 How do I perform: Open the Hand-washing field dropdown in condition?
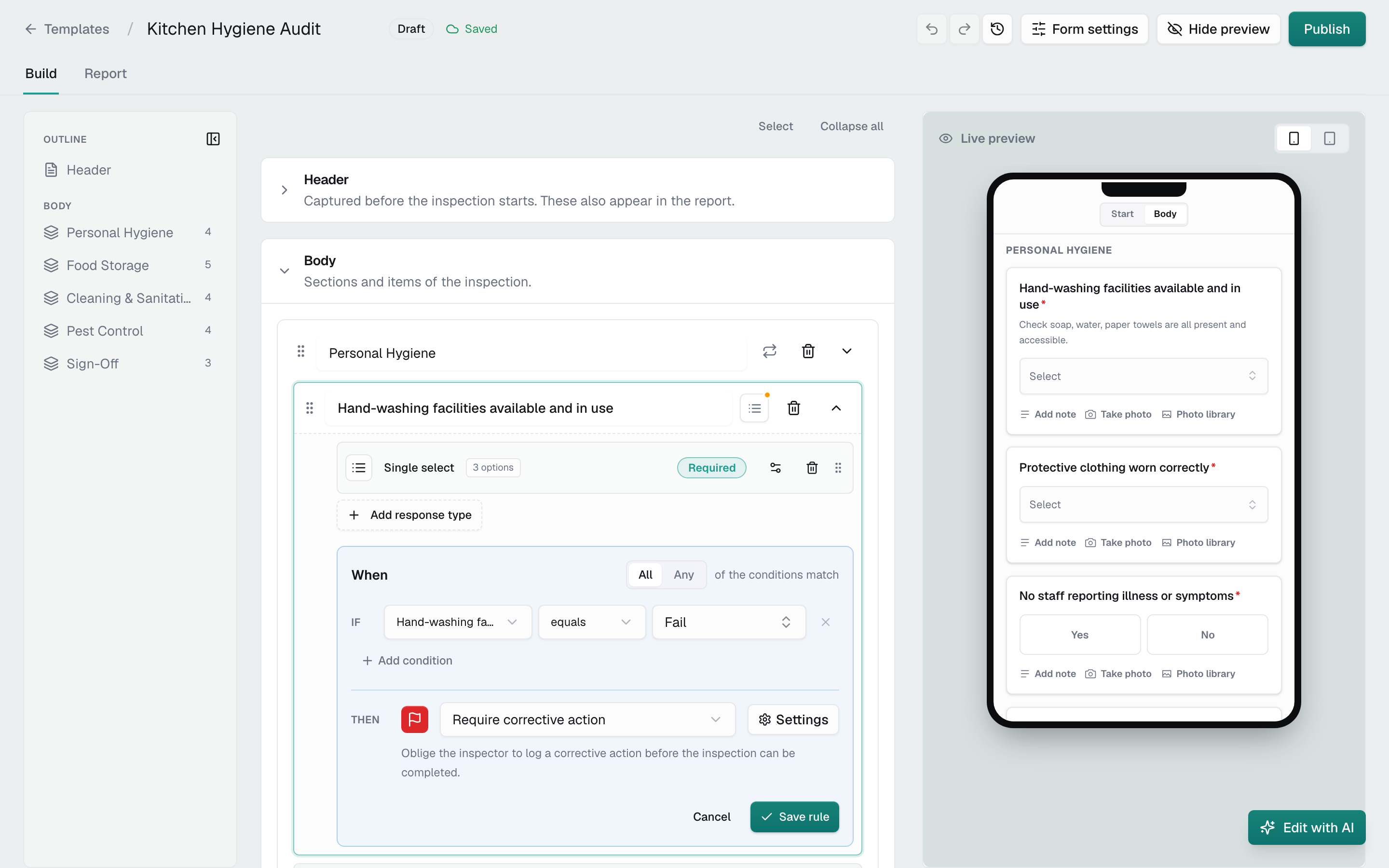457,622
